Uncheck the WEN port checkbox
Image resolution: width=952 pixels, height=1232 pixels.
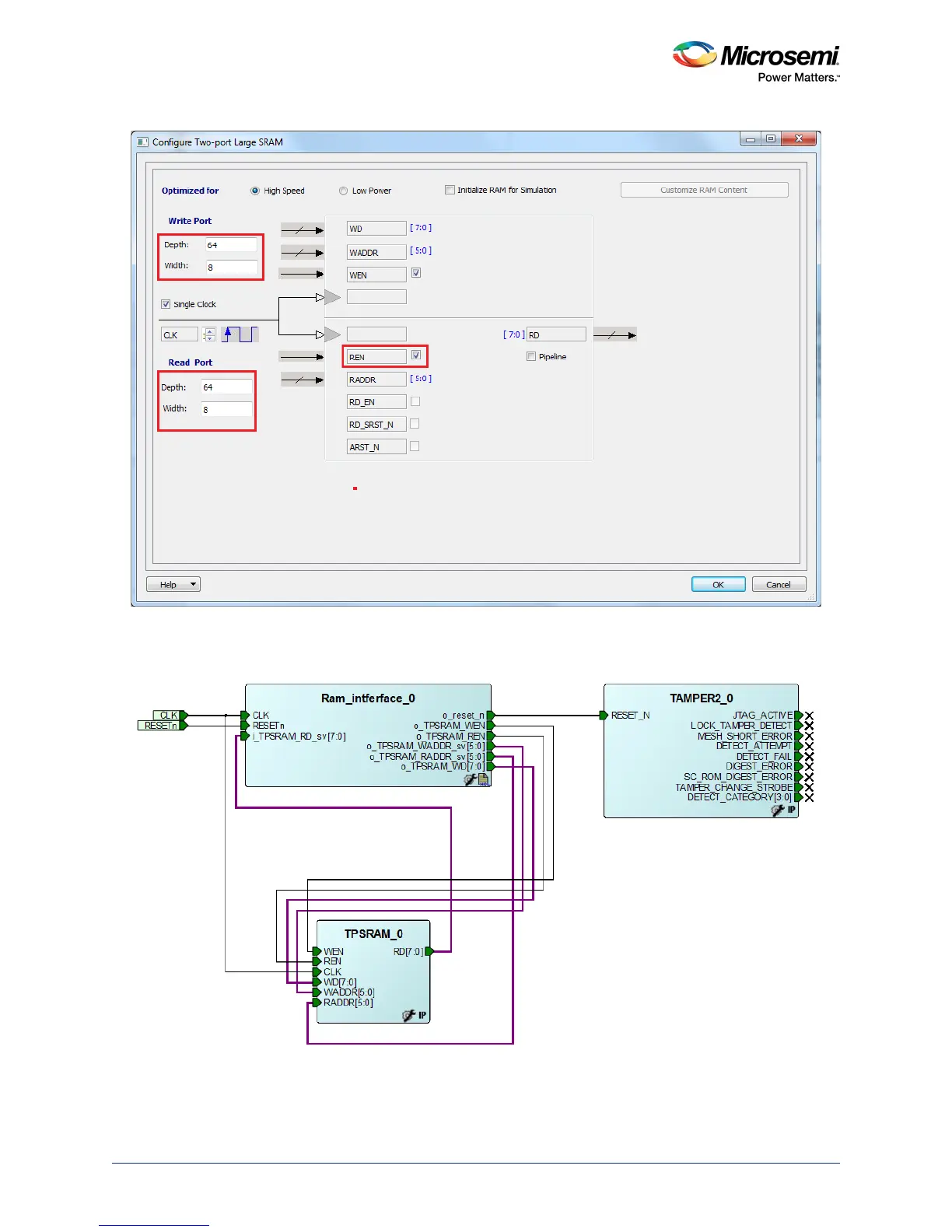tap(416, 273)
